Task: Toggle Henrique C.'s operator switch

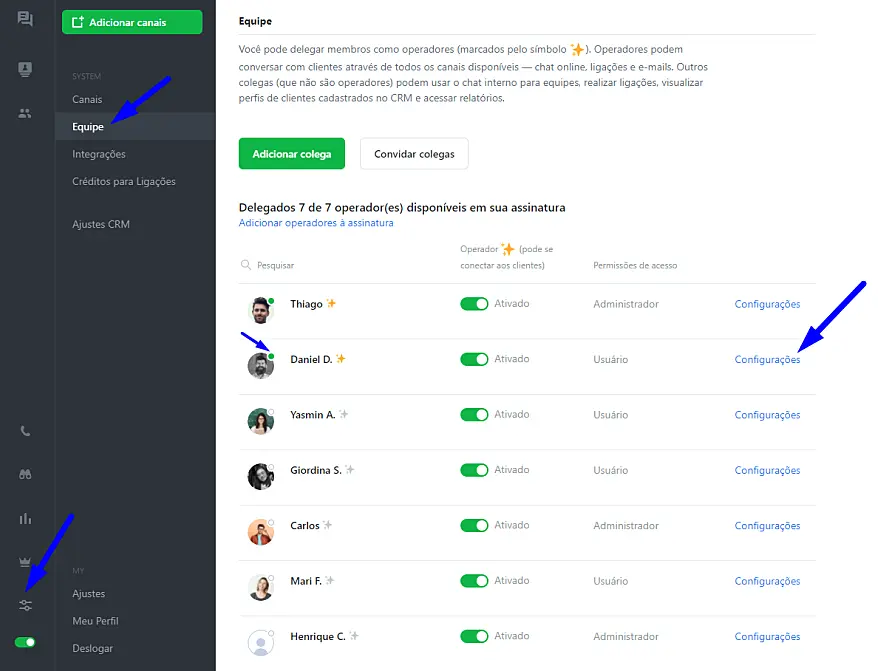Action: click(474, 636)
